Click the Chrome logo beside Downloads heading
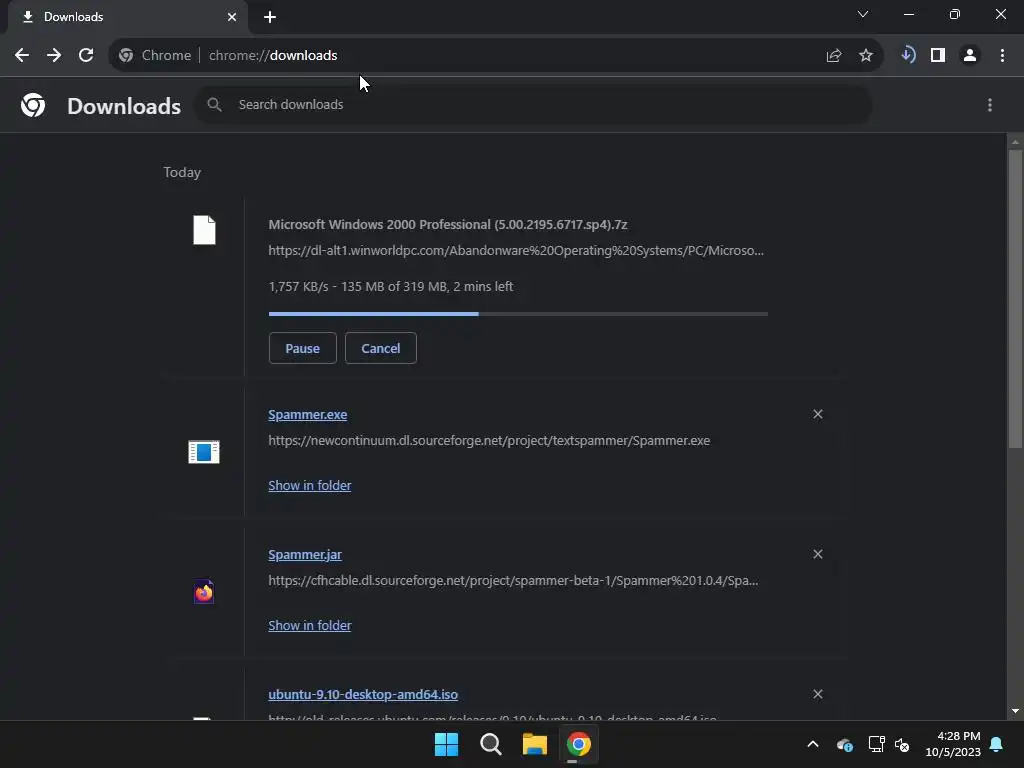Image resolution: width=1024 pixels, height=768 pixels. 33,105
